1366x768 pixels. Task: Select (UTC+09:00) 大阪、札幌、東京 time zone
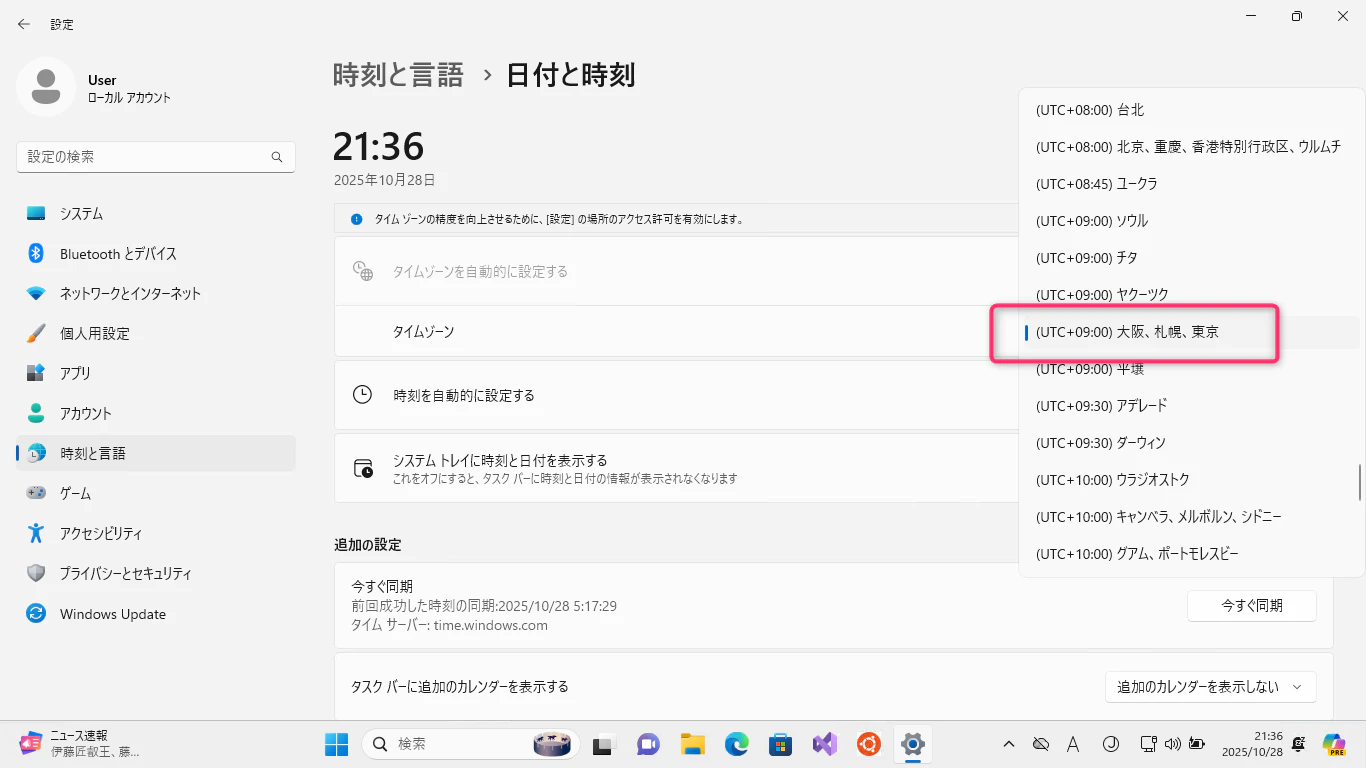coord(1190,332)
